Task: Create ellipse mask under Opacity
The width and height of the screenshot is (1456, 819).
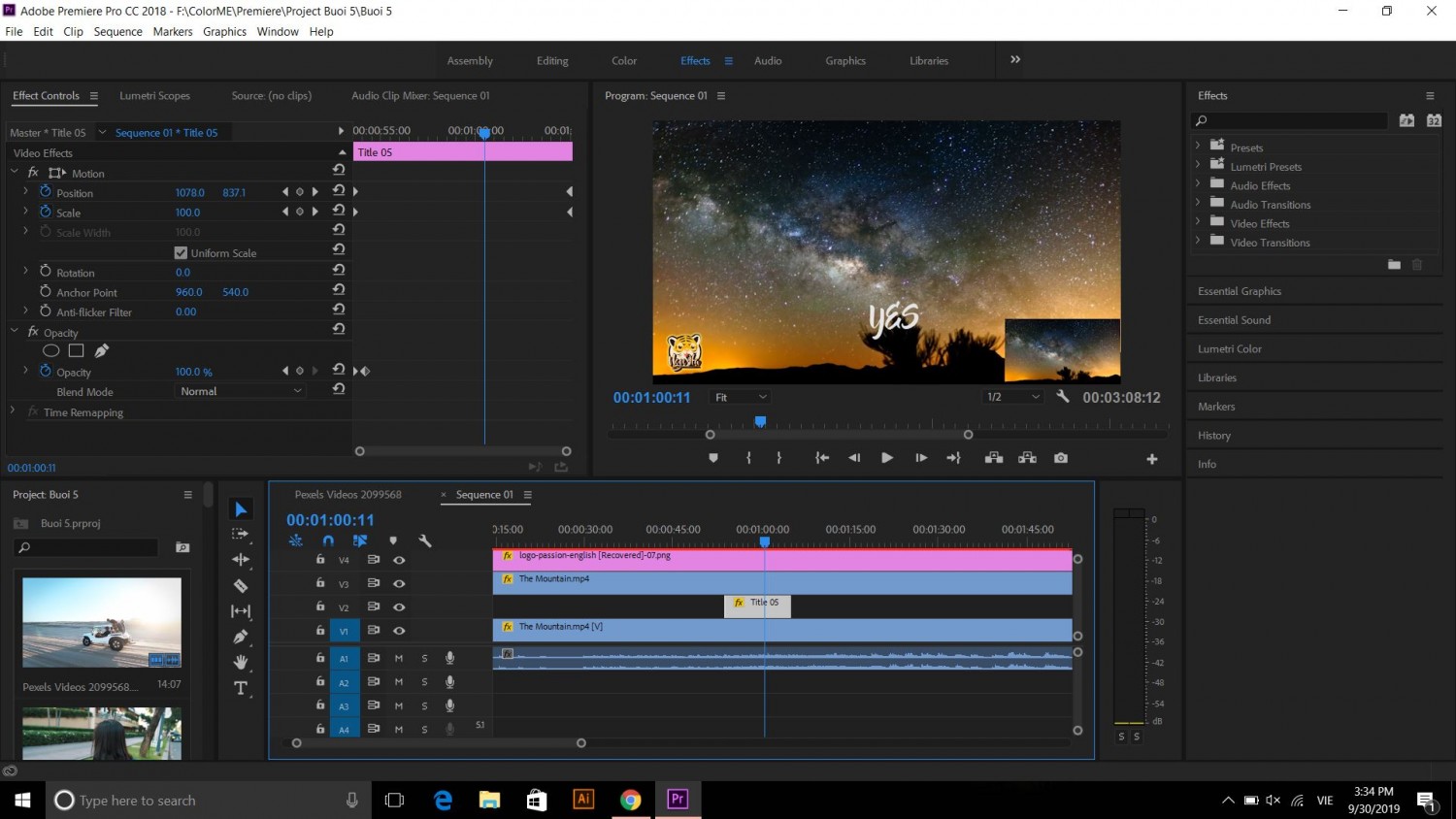Action: (51, 350)
